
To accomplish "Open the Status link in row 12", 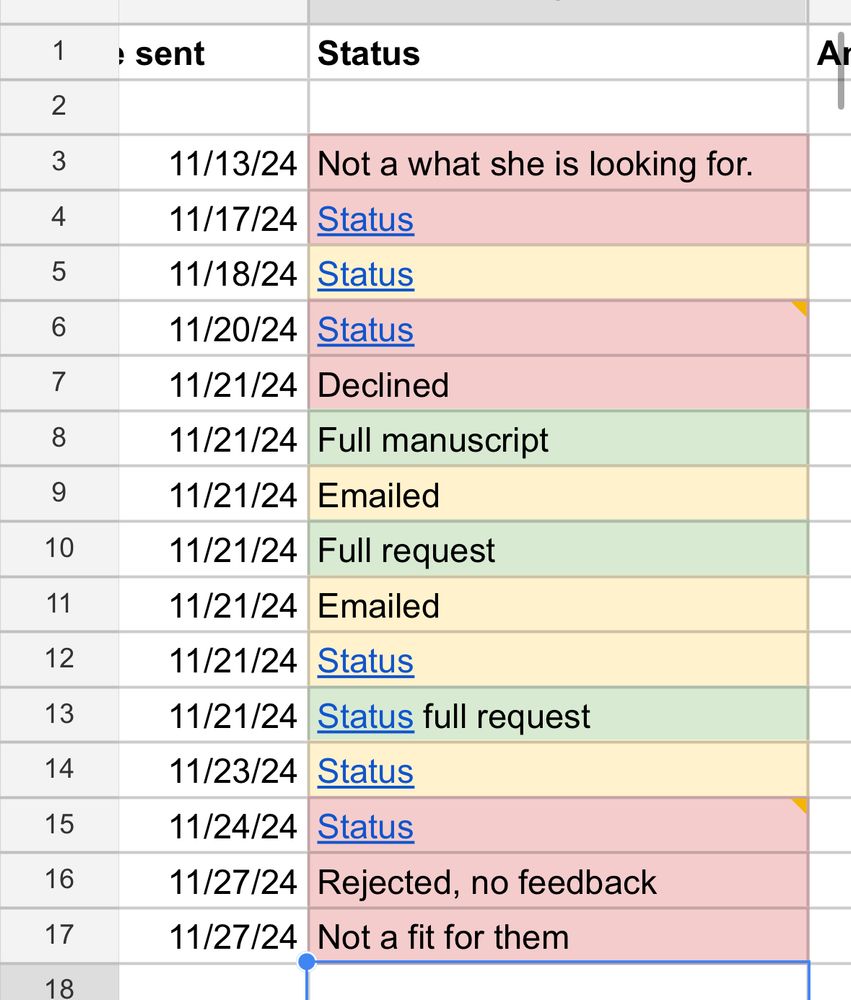I will point(366,661).
